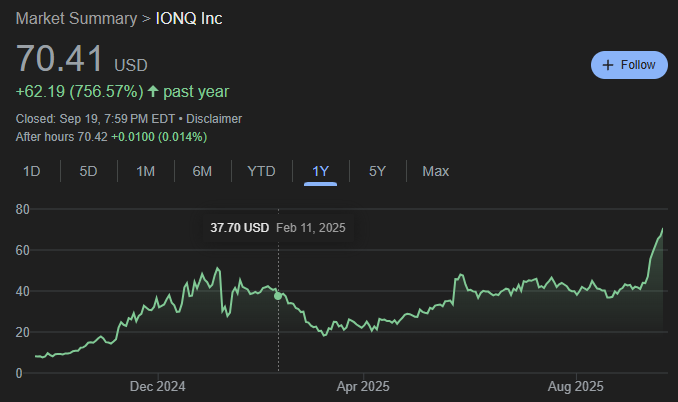Click the Closed: Sep 19 timestamp text
The height and width of the screenshot is (402, 678).
95,119
